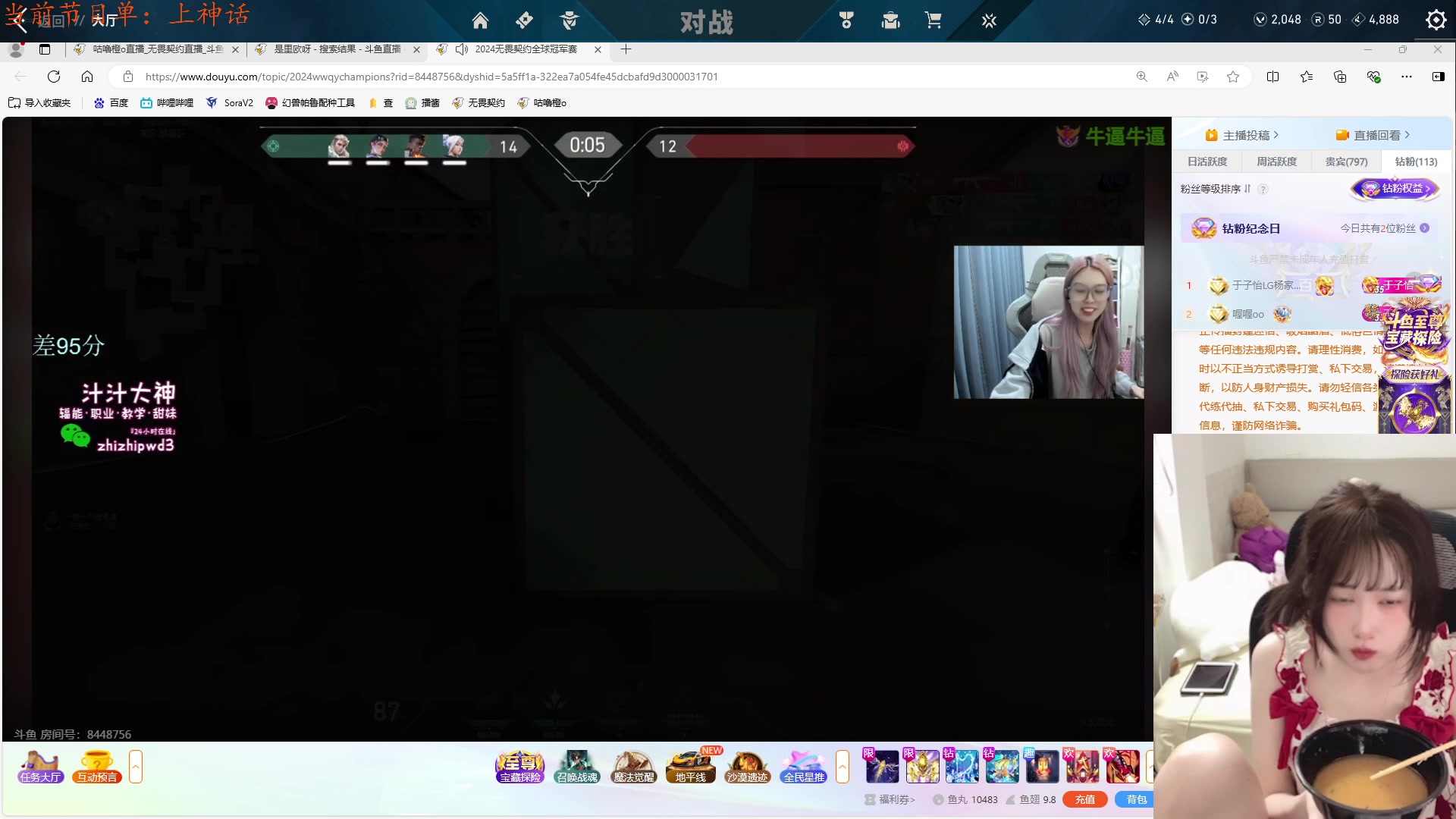1456x819 pixels.
Task: Switch to the 贵宾(797) tab
Action: (1346, 162)
